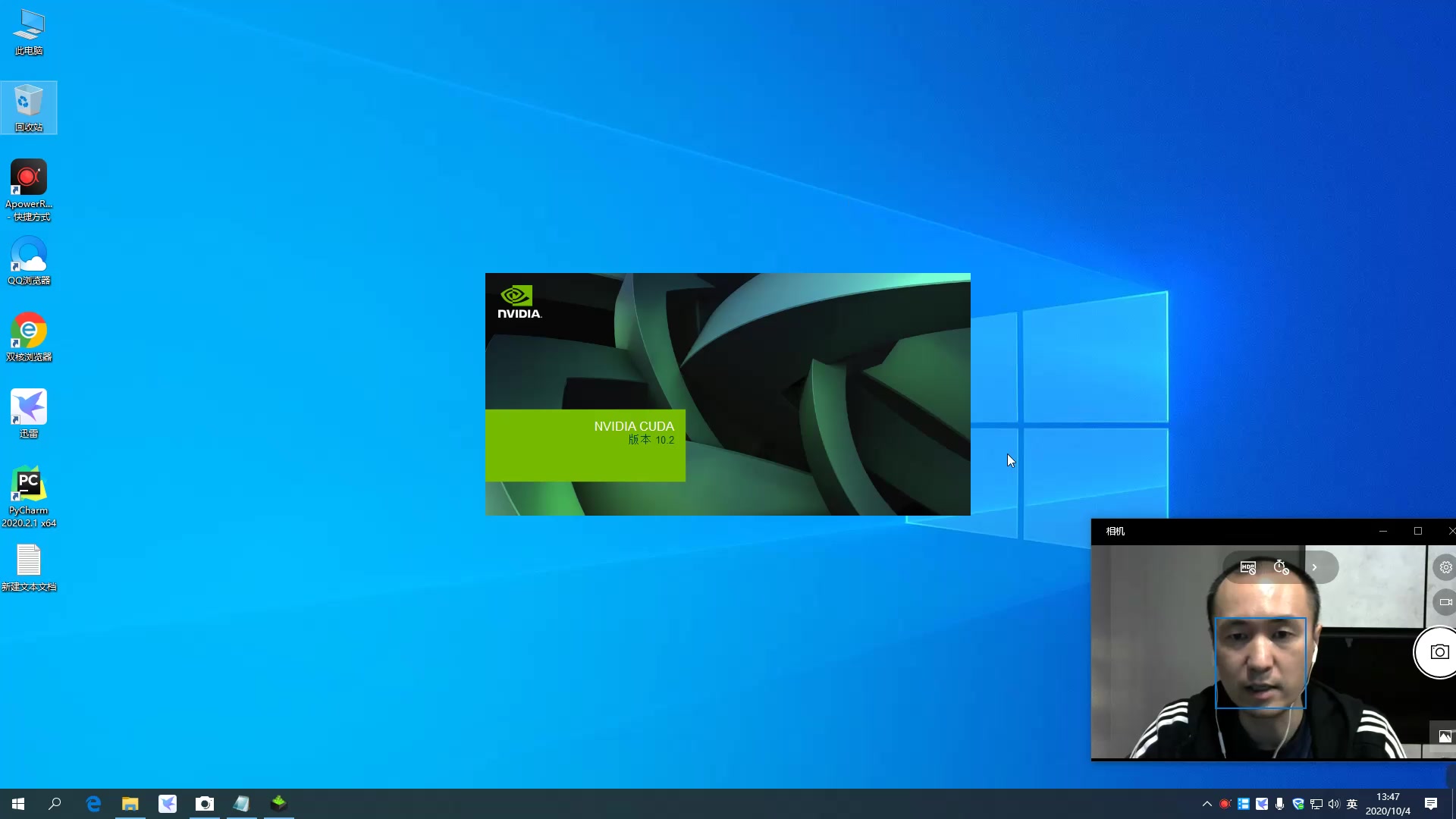Expand camera options with the chevron arrow
1456x819 pixels.
click(1315, 567)
